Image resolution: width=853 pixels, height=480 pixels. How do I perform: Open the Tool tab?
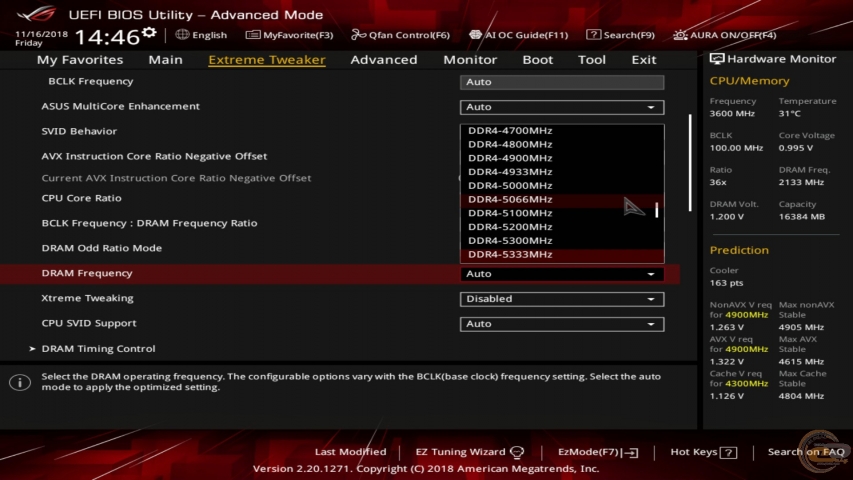tap(591, 60)
